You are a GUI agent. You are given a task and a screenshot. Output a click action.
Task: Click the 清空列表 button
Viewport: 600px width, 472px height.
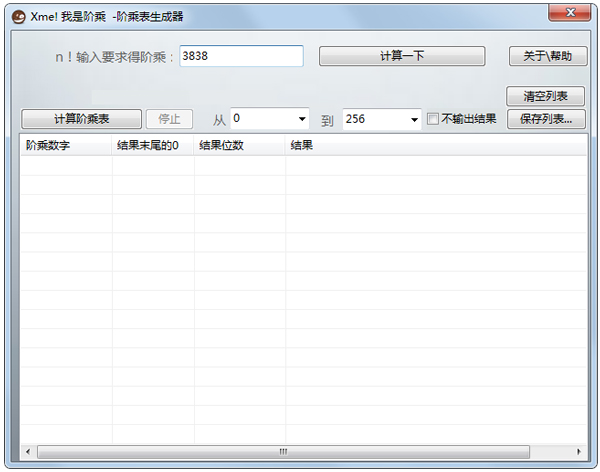pos(545,96)
